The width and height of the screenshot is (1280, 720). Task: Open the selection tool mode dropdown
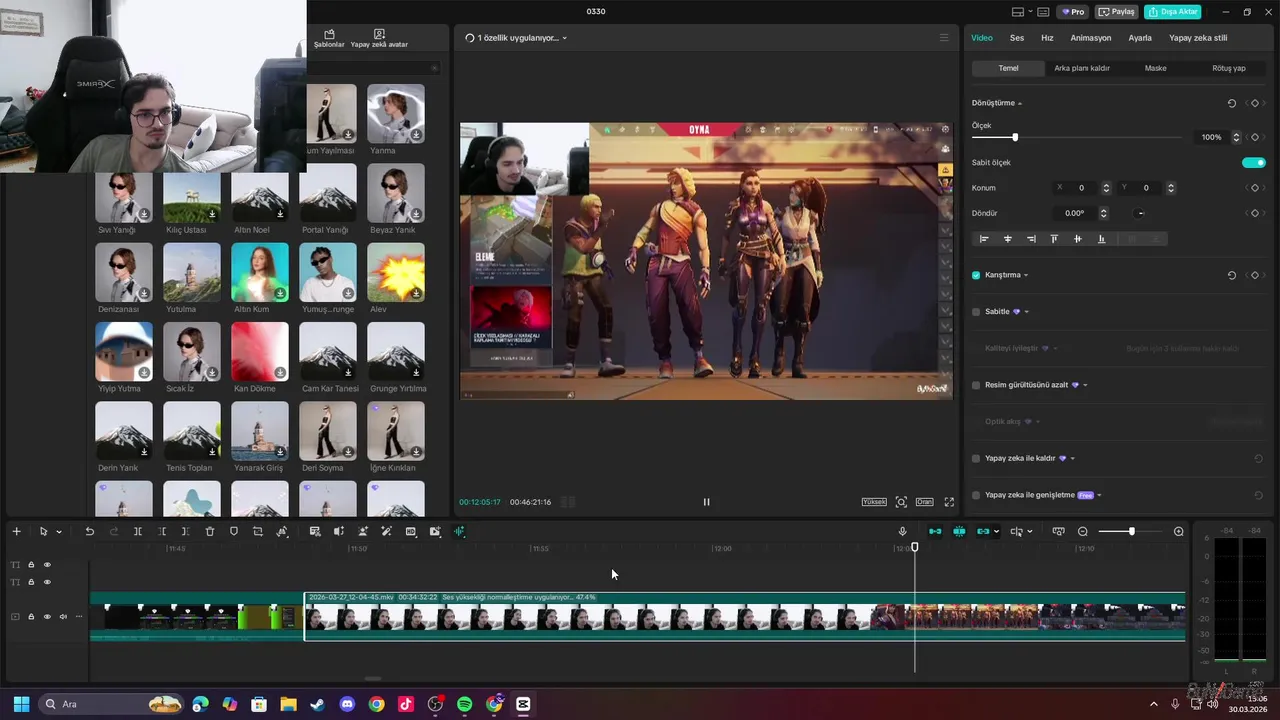(x=59, y=532)
